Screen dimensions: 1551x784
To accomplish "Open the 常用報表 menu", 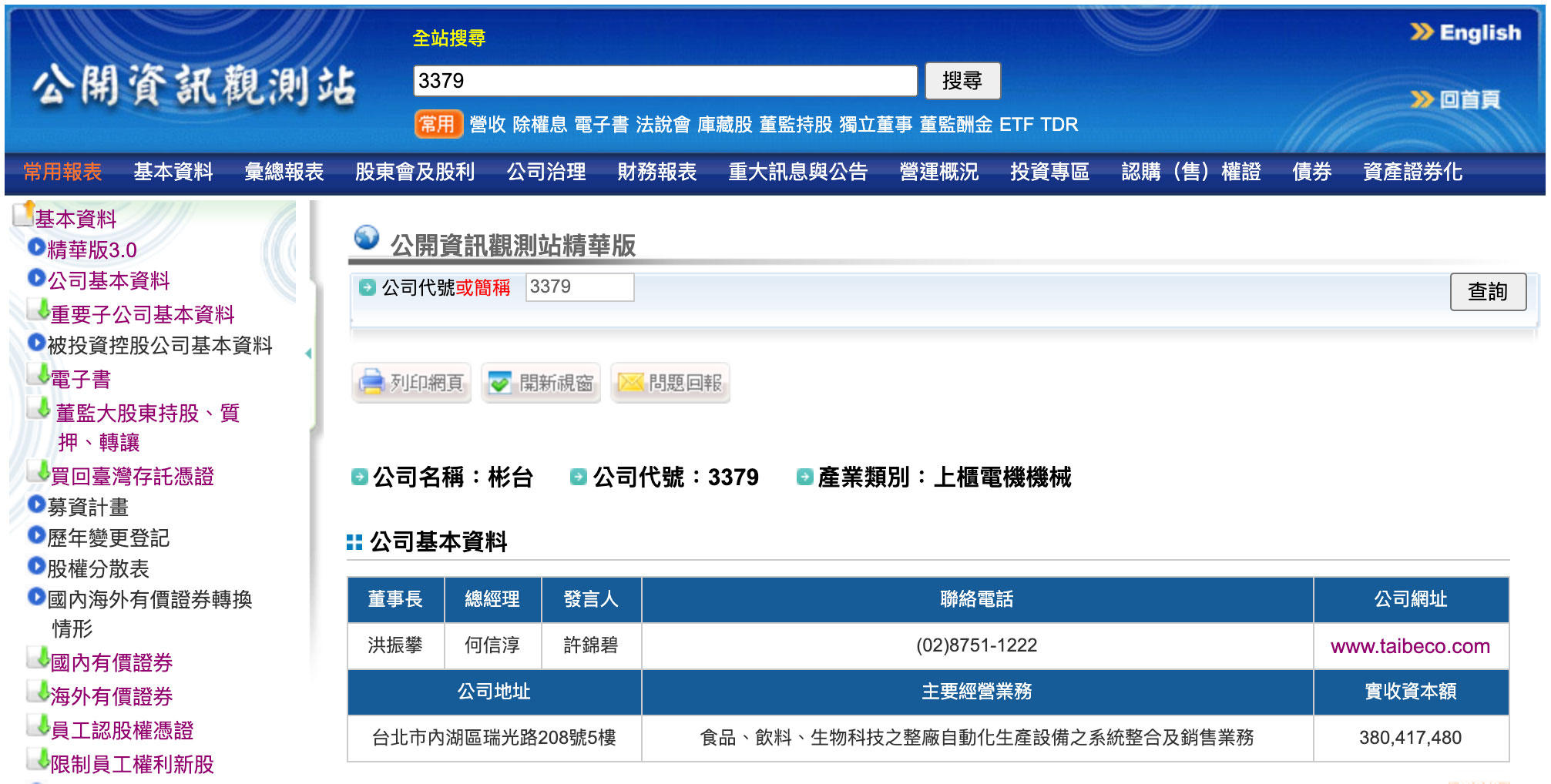I will point(62,172).
